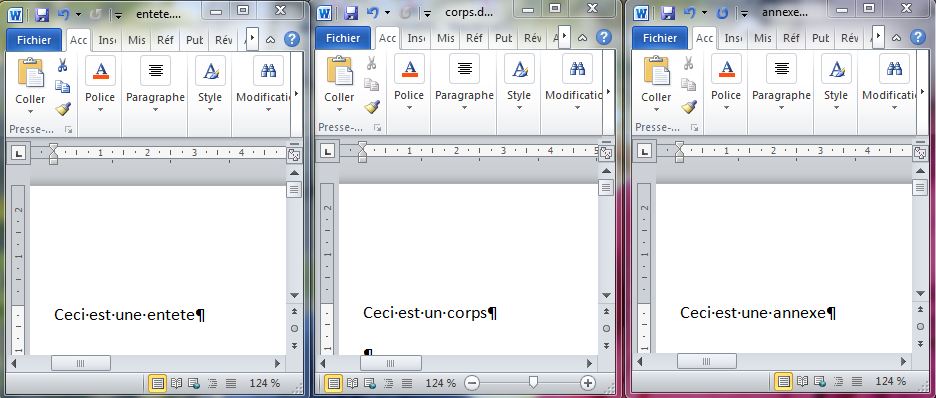Switch to Draft view in annexe window
This screenshot has width=936, height=398.
tap(857, 381)
